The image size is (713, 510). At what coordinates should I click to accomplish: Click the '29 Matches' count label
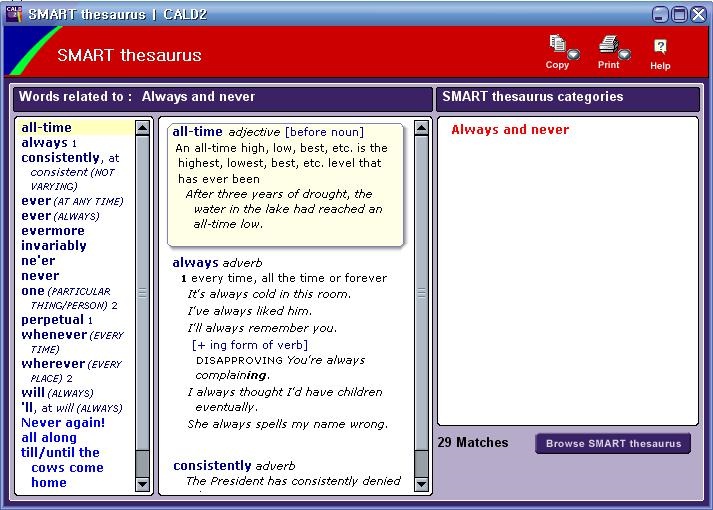coord(473,442)
